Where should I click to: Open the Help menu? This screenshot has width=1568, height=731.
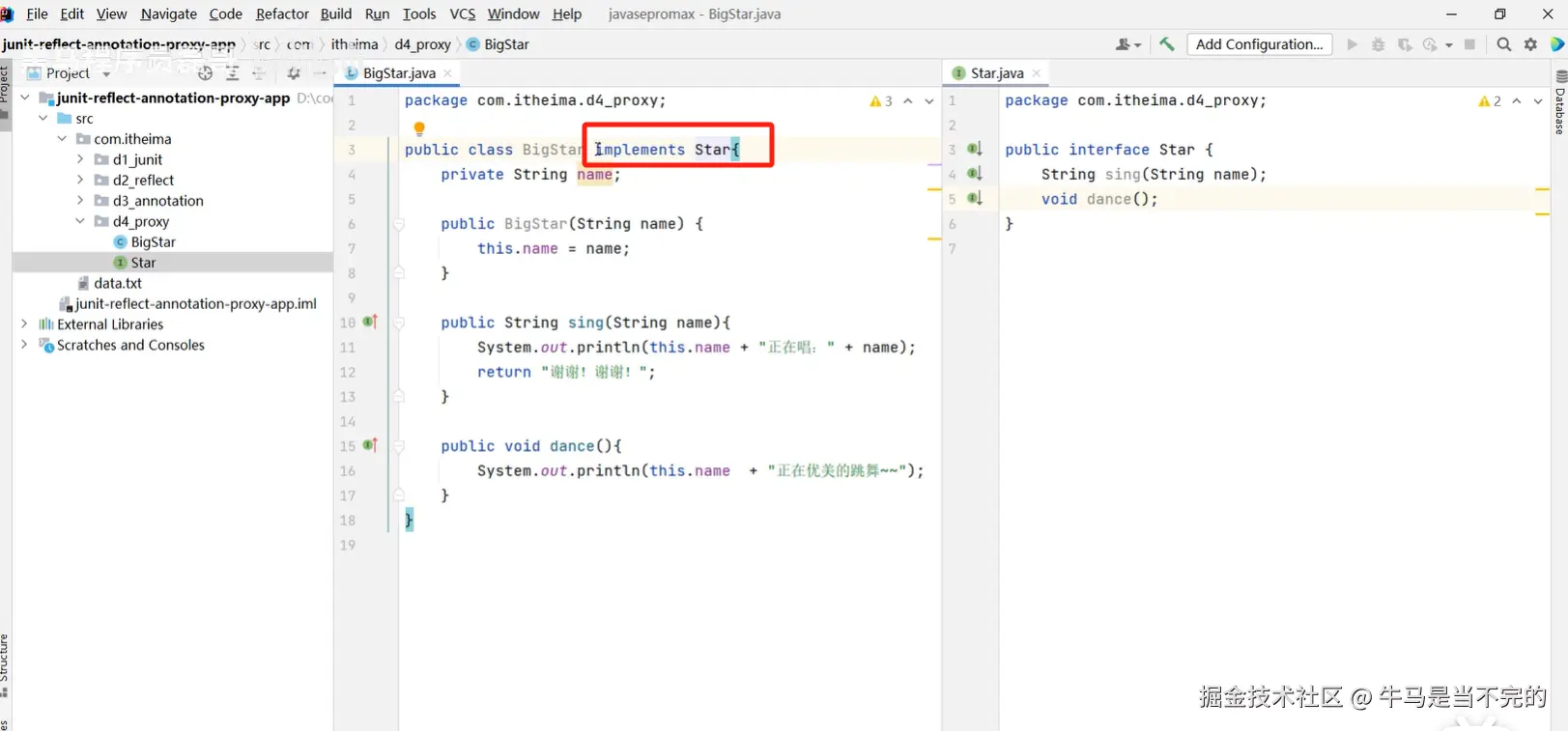pos(567,14)
